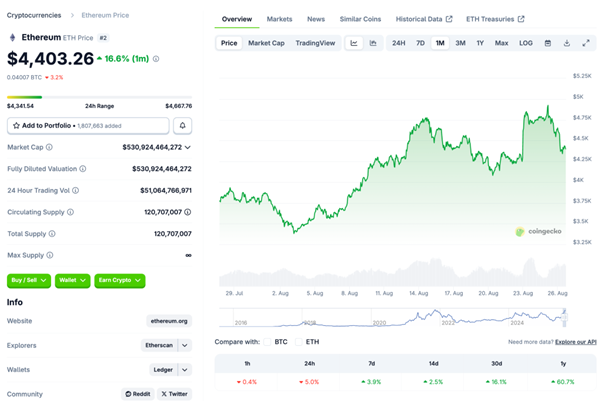This screenshot has height=401, width=602.
Task: Select the 7D time range
Action: tap(420, 43)
